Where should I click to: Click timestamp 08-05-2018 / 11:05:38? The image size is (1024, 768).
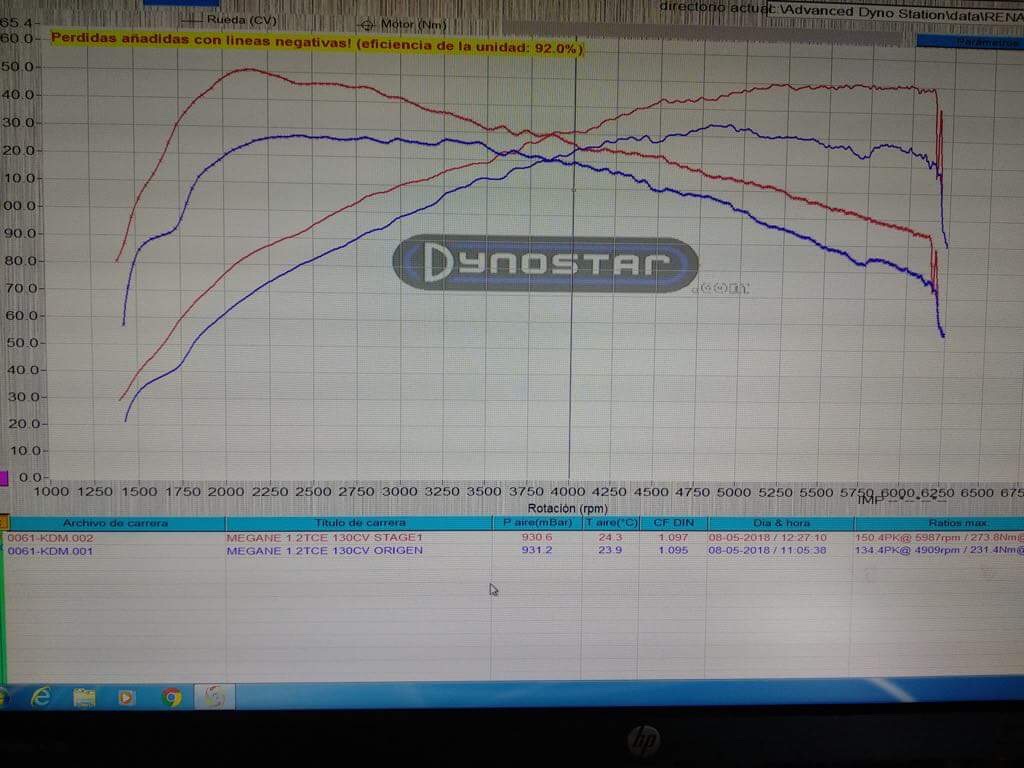[767, 550]
